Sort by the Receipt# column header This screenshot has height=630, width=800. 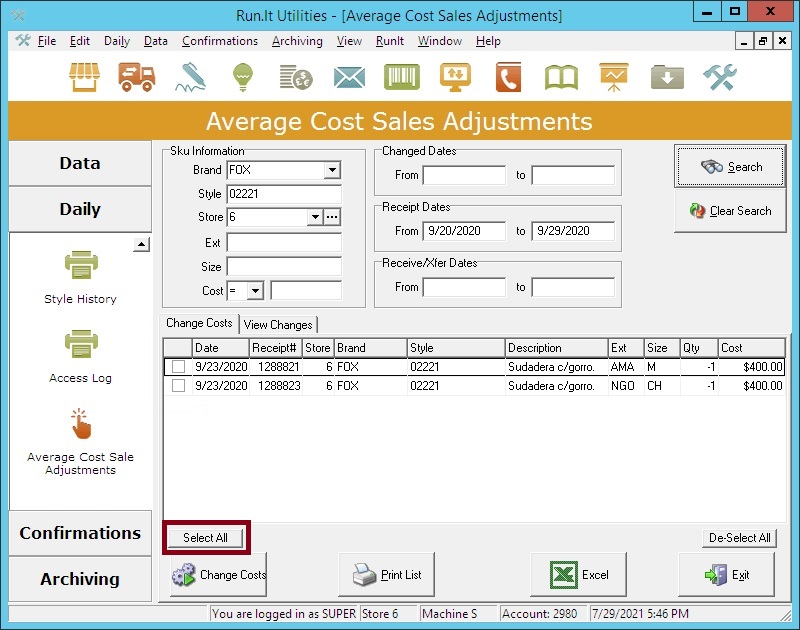[x=276, y=348]
